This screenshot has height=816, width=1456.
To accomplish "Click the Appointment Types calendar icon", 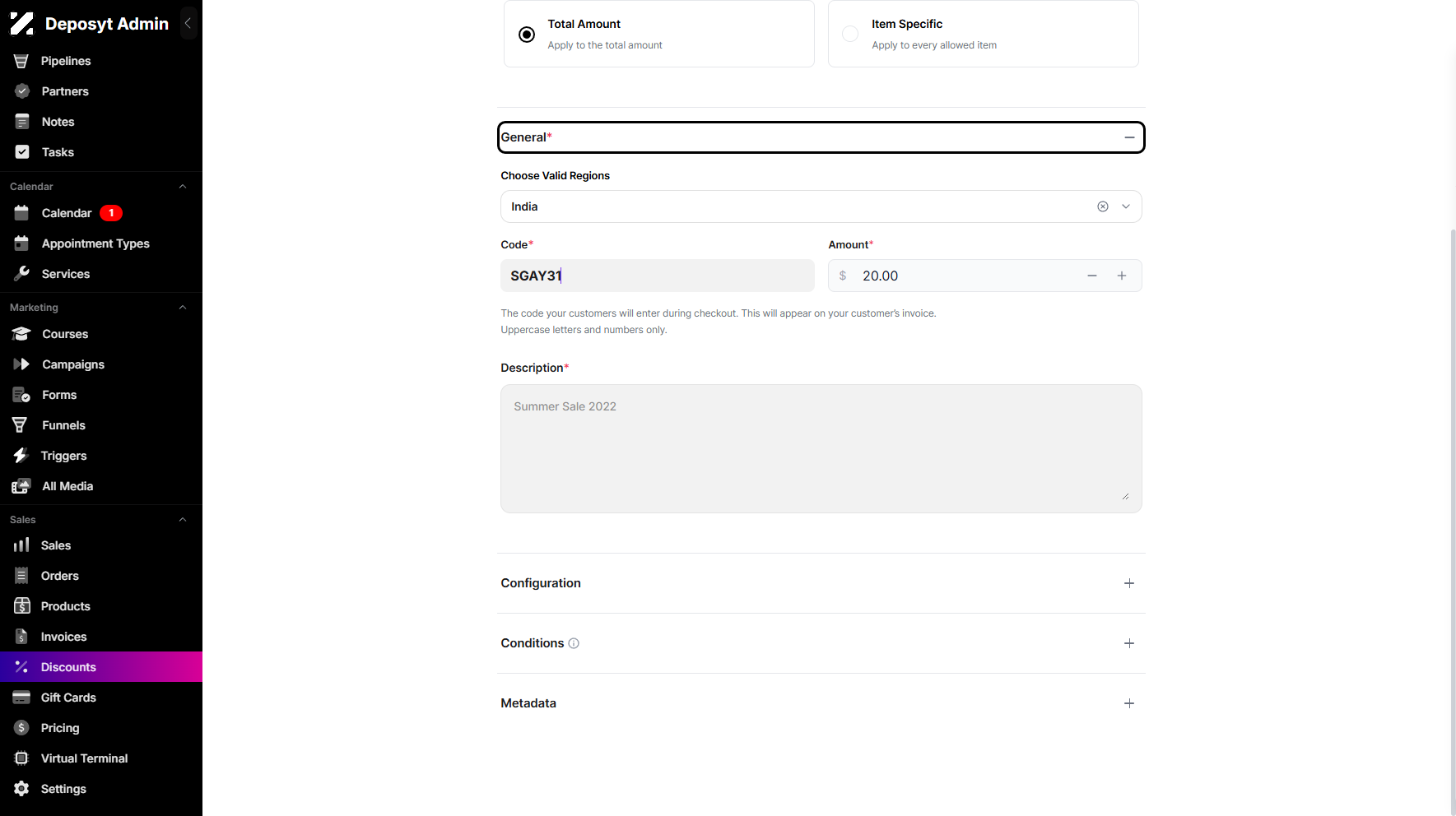I will [x=21, y=243].
